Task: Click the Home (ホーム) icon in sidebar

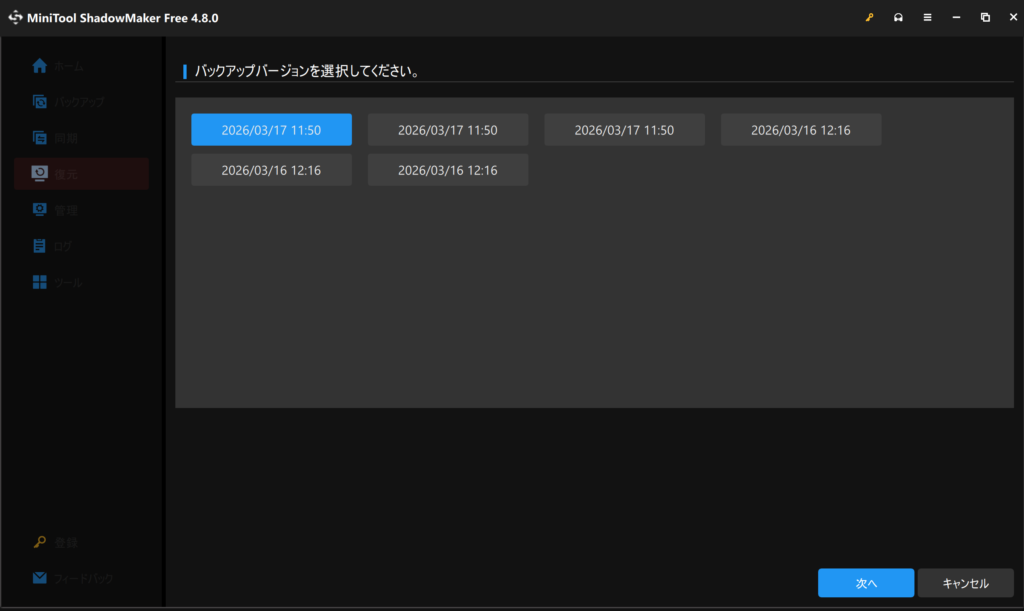Action: (40, 66)
